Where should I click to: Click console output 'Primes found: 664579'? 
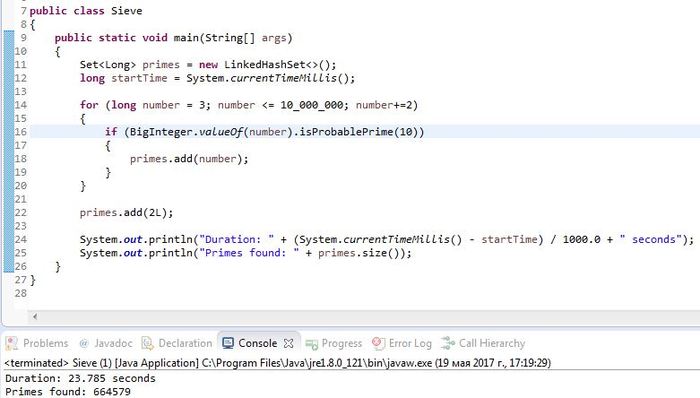(x=68, y=392)
